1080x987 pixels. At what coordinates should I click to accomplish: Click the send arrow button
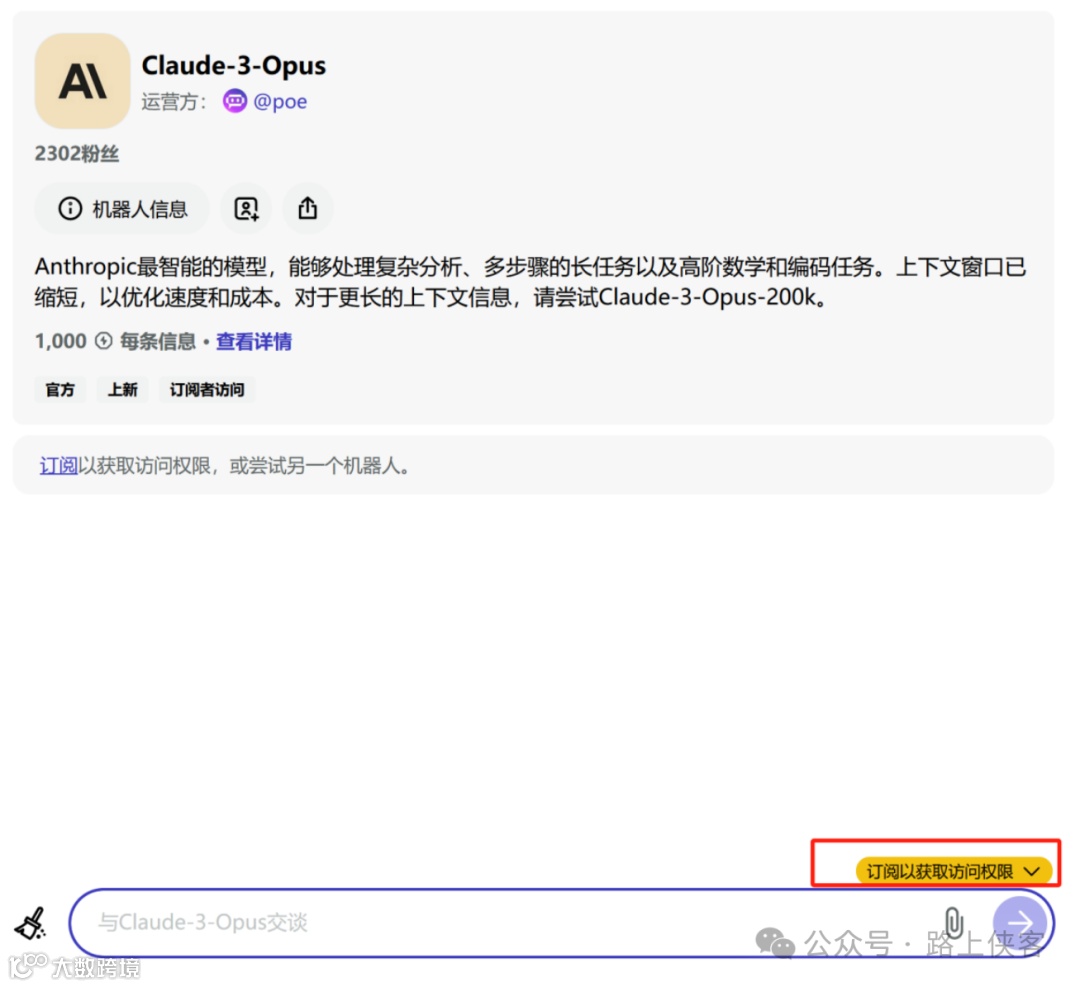point(1019,923)
